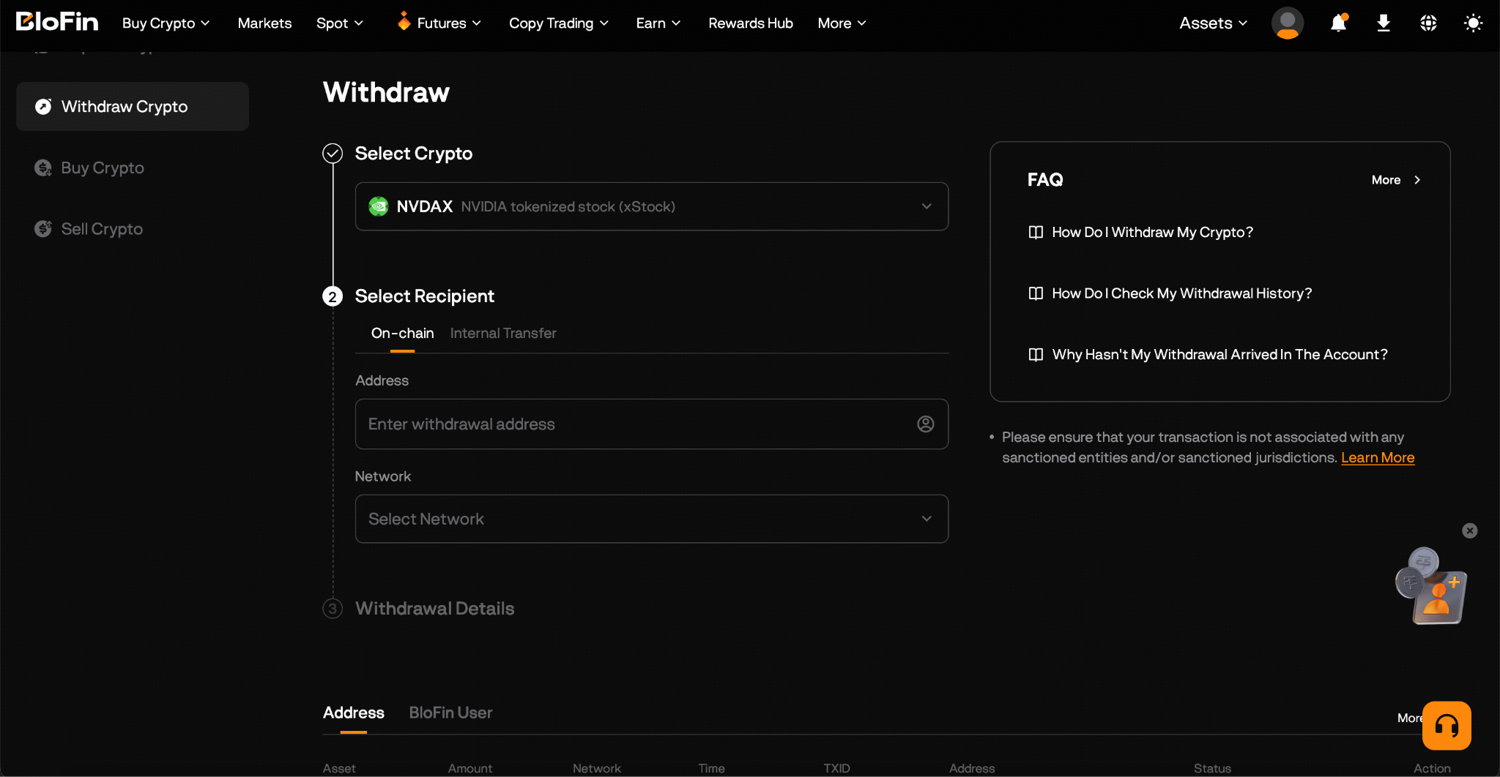Click the Futures flame icon

pyautogui.click(x=404, y=22)
